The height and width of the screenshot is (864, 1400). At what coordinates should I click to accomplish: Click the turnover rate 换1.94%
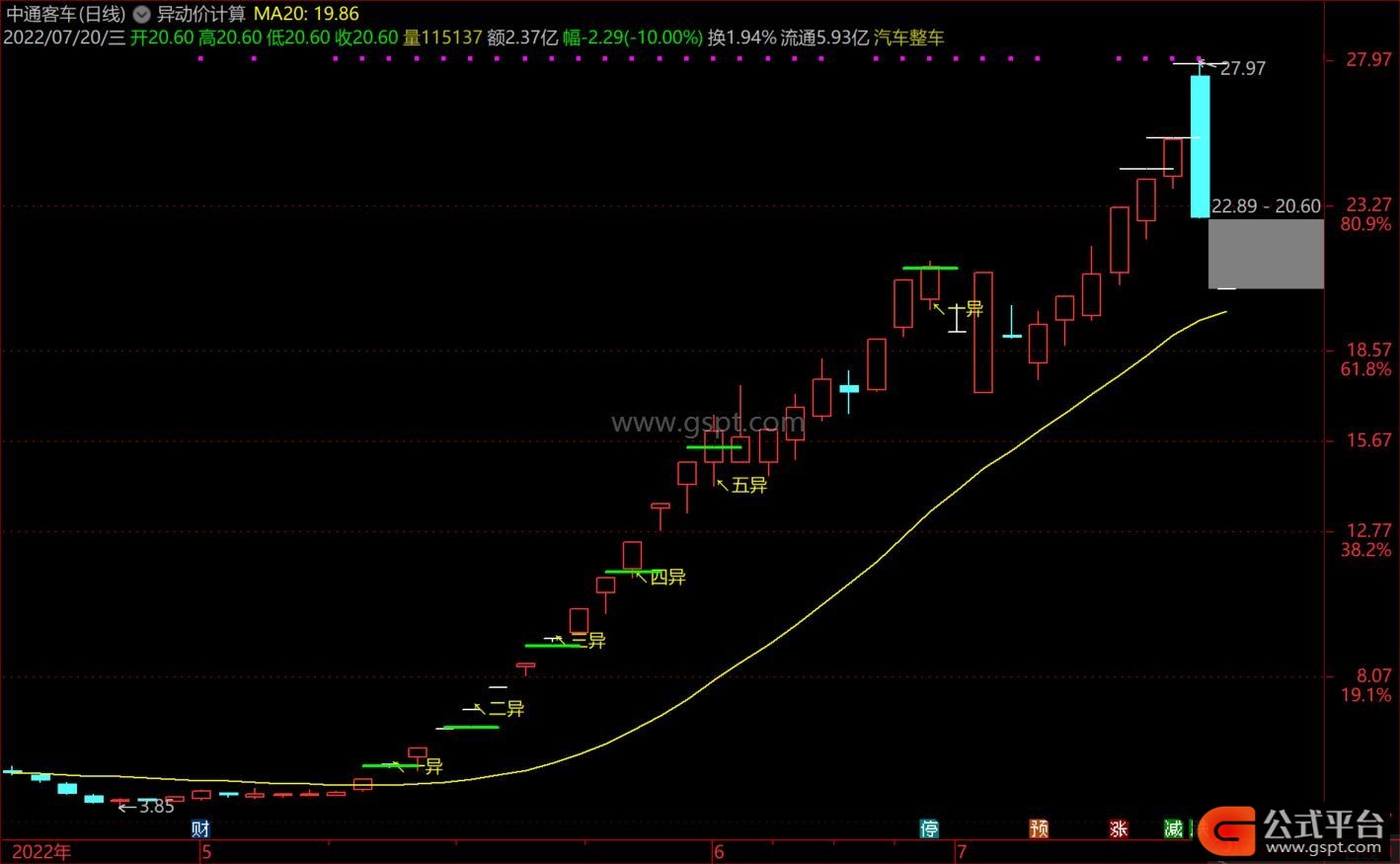click(x=741, y=38)
